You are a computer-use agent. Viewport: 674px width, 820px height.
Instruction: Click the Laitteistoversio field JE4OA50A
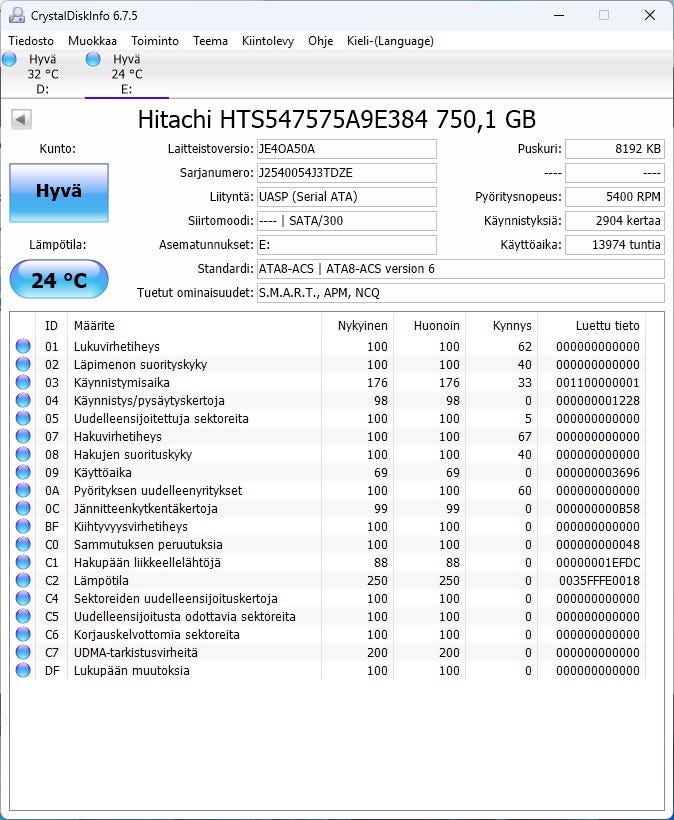click(x=347, y=149)
